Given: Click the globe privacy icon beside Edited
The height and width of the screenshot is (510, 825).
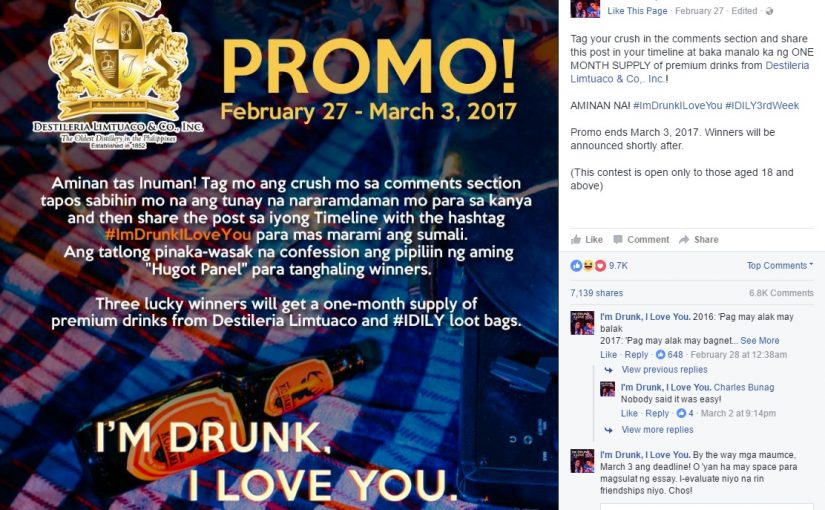Looking at the screenshot, I should [769, 11].
